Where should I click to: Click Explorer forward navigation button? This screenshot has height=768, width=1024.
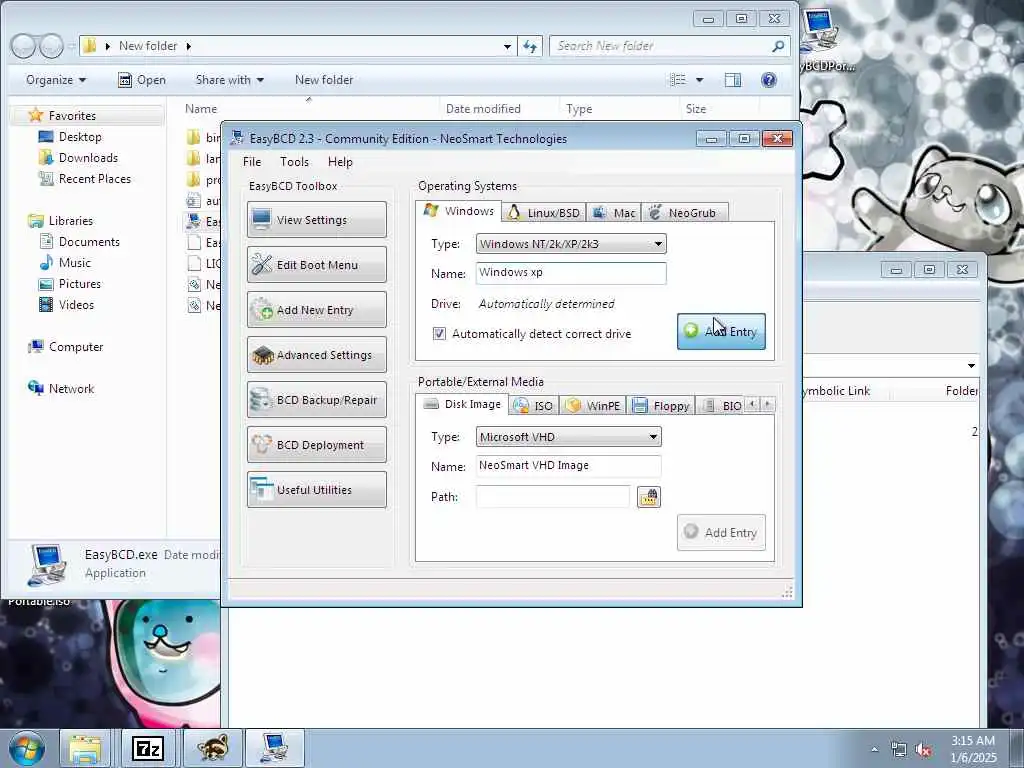pyautogui.click(x=51, y=46)
